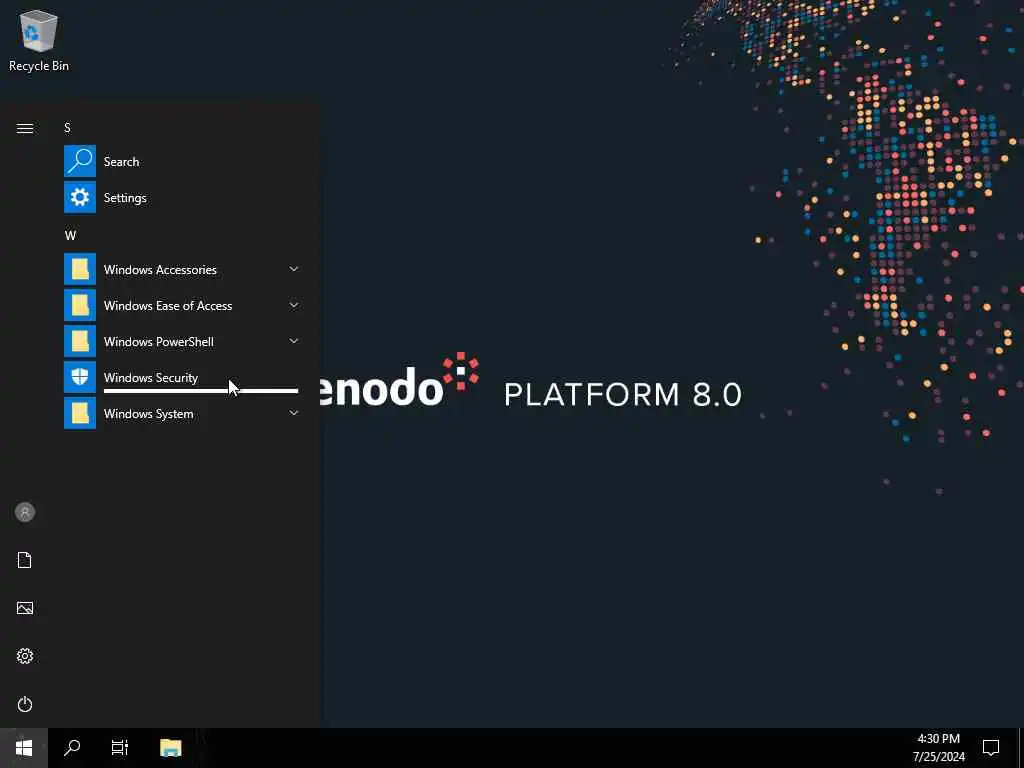1024x768 pixels.
Task: Open Documents from the Start sidebar
Action: pos(25,560)
